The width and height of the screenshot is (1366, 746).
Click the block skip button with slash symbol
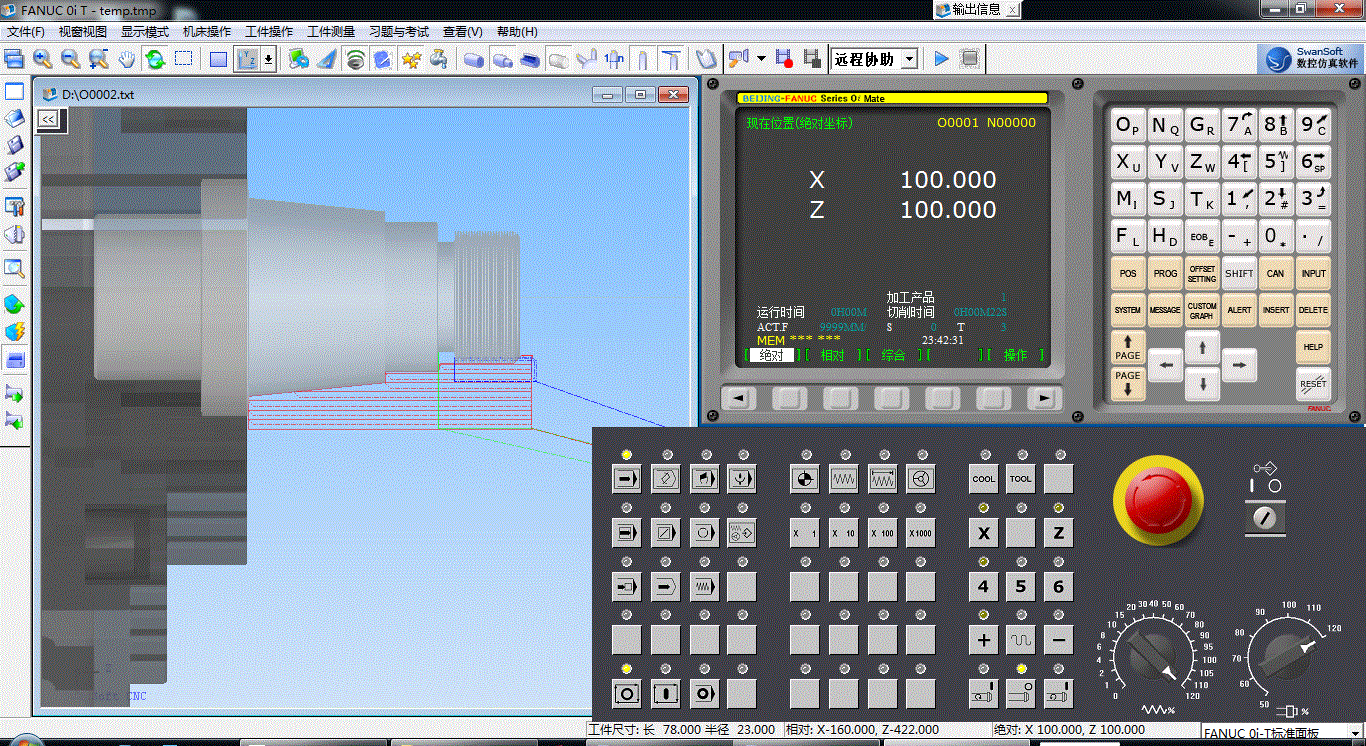[x=664, y=532]
